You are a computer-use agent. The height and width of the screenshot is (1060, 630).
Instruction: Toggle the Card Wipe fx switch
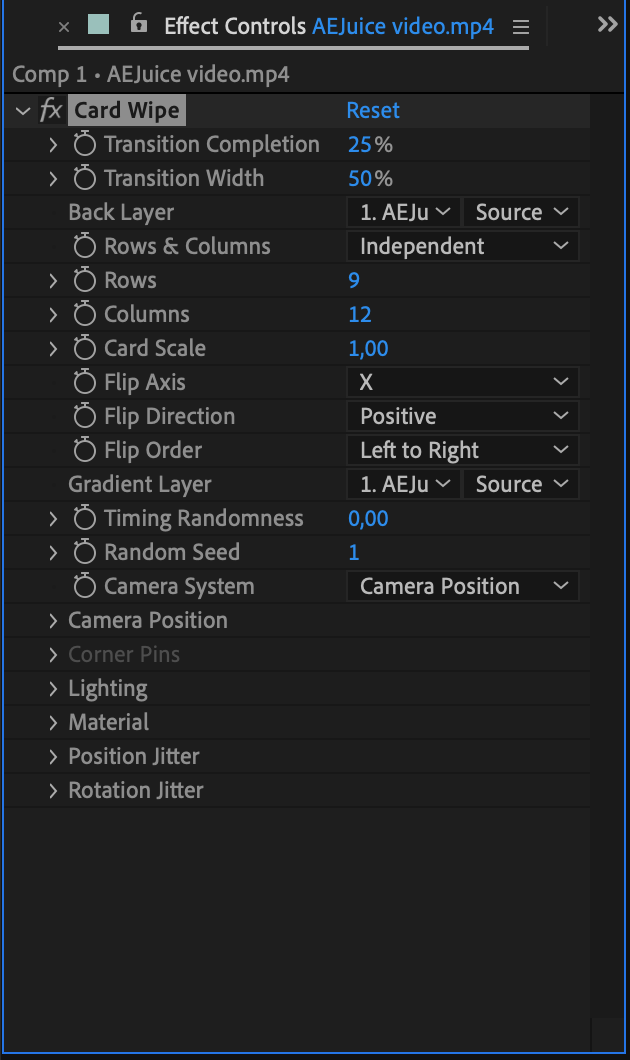coord(51,111)
